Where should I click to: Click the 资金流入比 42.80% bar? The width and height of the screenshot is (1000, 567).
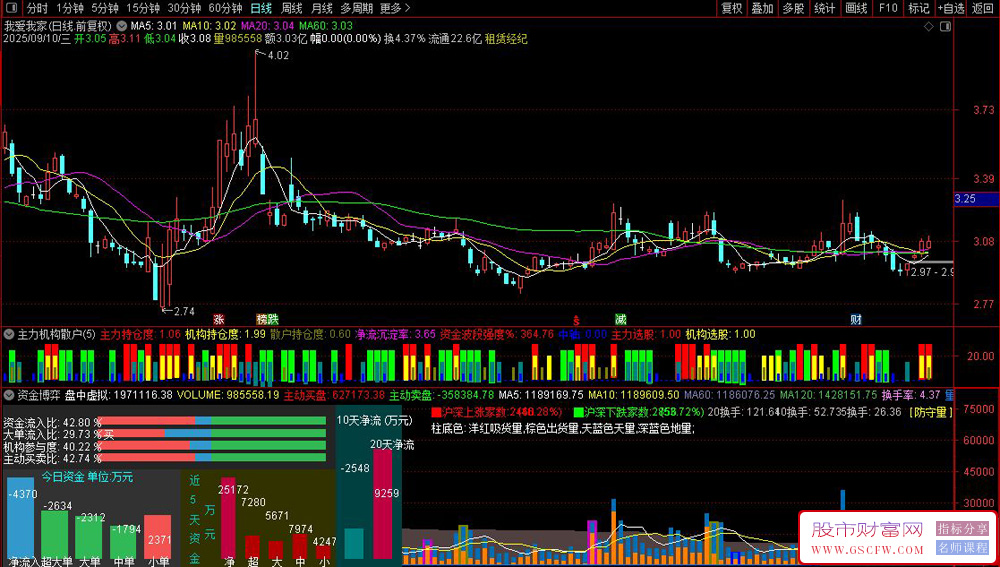pyautogui.click(x=214, y=421)
